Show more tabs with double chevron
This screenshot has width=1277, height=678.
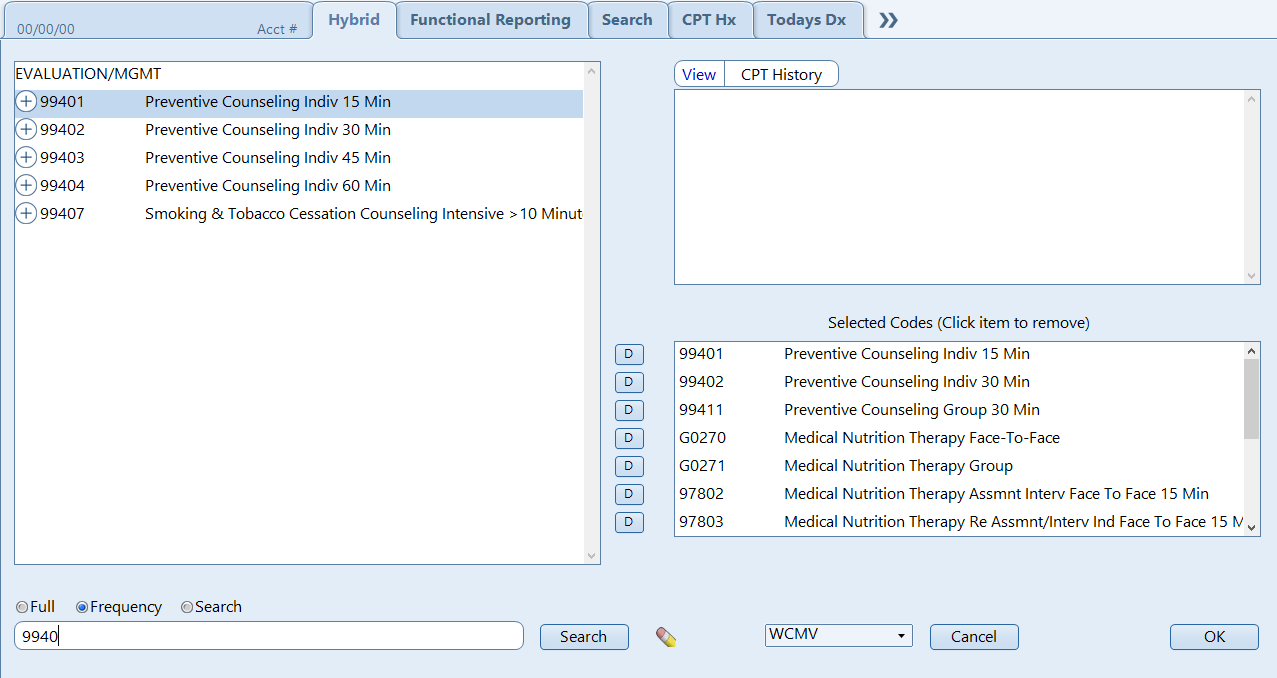[888, 20]
